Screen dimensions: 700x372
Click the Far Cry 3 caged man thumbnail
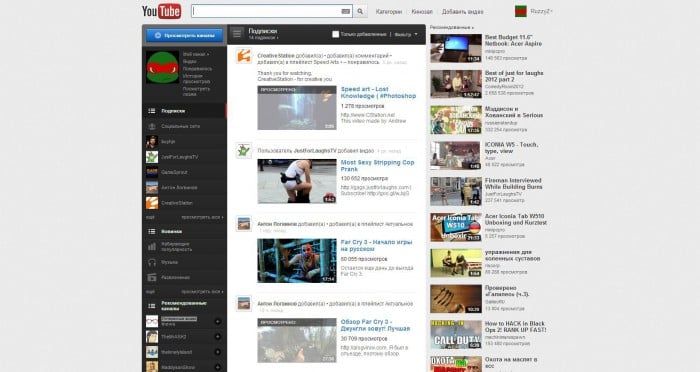coord(297,260)
